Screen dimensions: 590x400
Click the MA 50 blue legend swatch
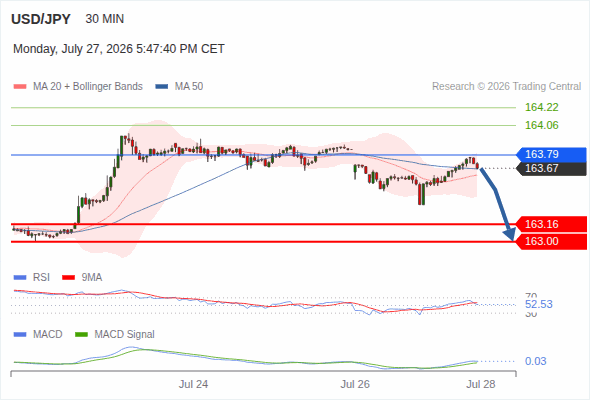click(x=161, y=87)
